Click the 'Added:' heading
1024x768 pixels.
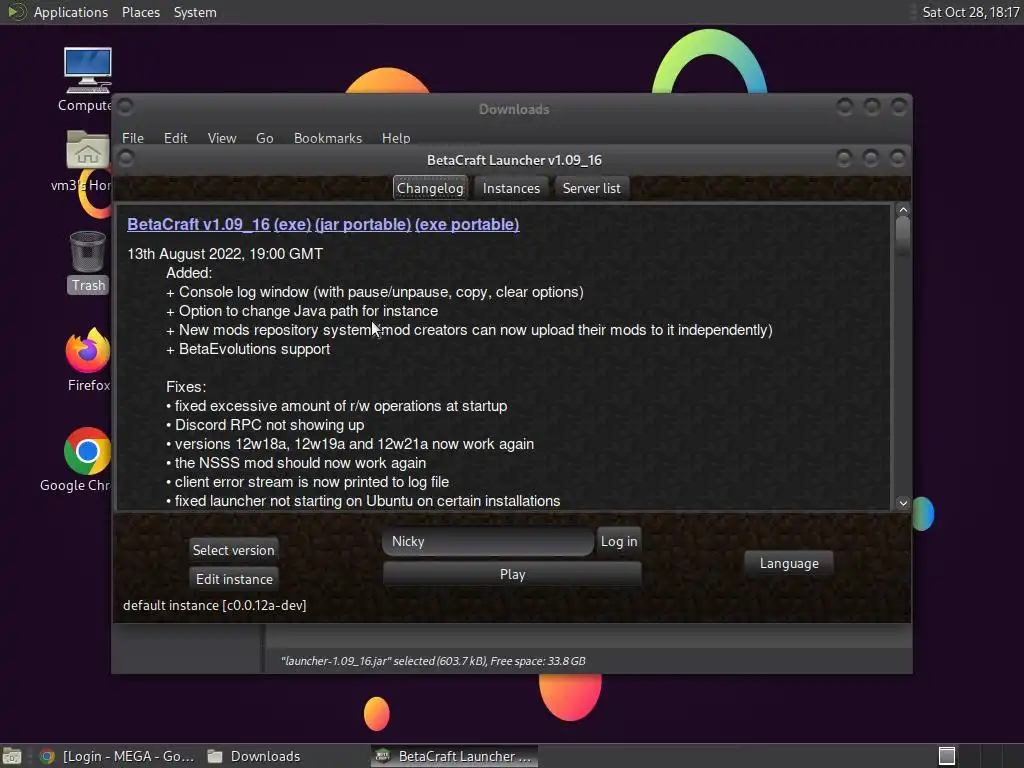click(189, 273)
